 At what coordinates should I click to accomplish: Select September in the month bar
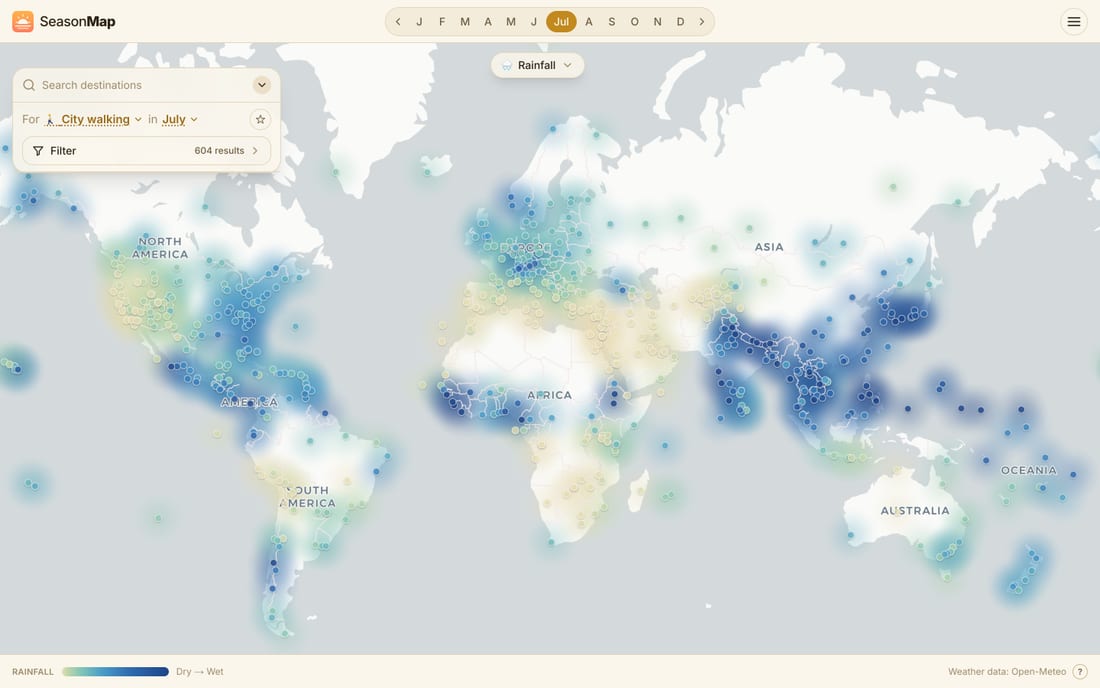(x=612, y=22)
